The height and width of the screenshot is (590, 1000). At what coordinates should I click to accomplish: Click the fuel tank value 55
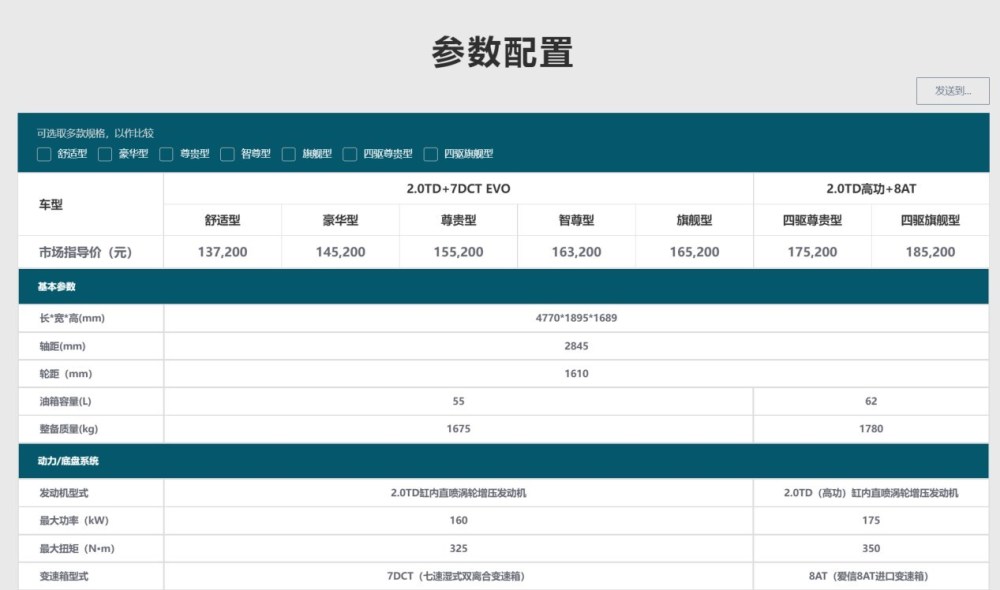tap(459, 401)
